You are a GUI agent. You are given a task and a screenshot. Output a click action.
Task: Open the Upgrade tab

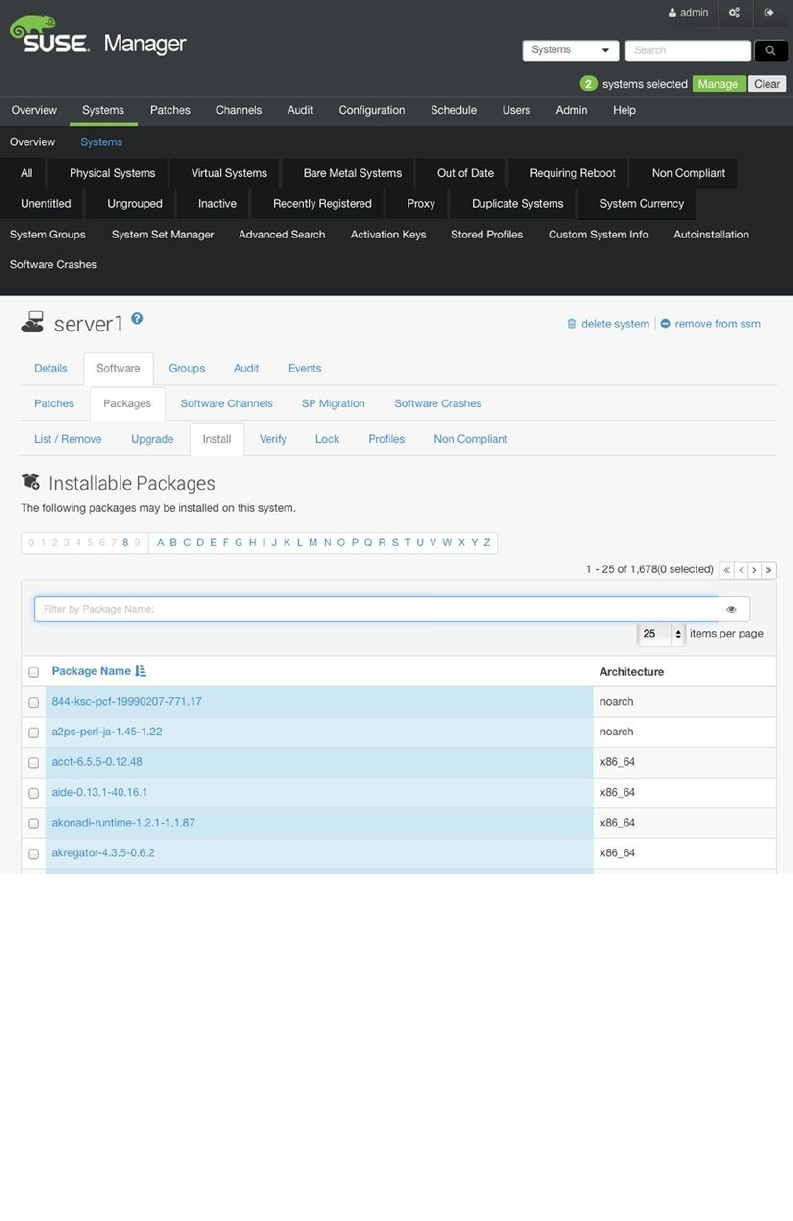[x=152, y=439]
